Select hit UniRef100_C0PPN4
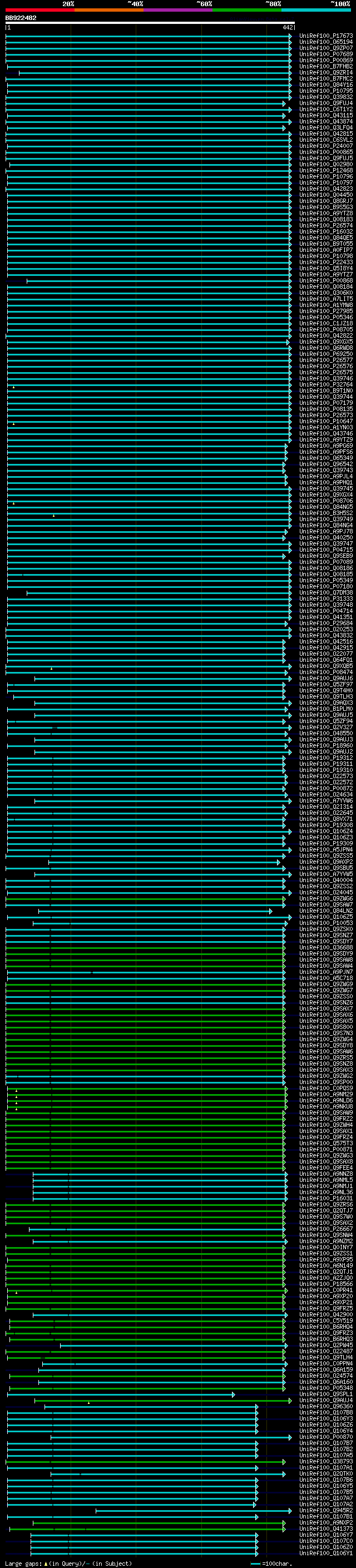Image resolution: width=356 pixels, height=1568 pixels. (326, 1363)
